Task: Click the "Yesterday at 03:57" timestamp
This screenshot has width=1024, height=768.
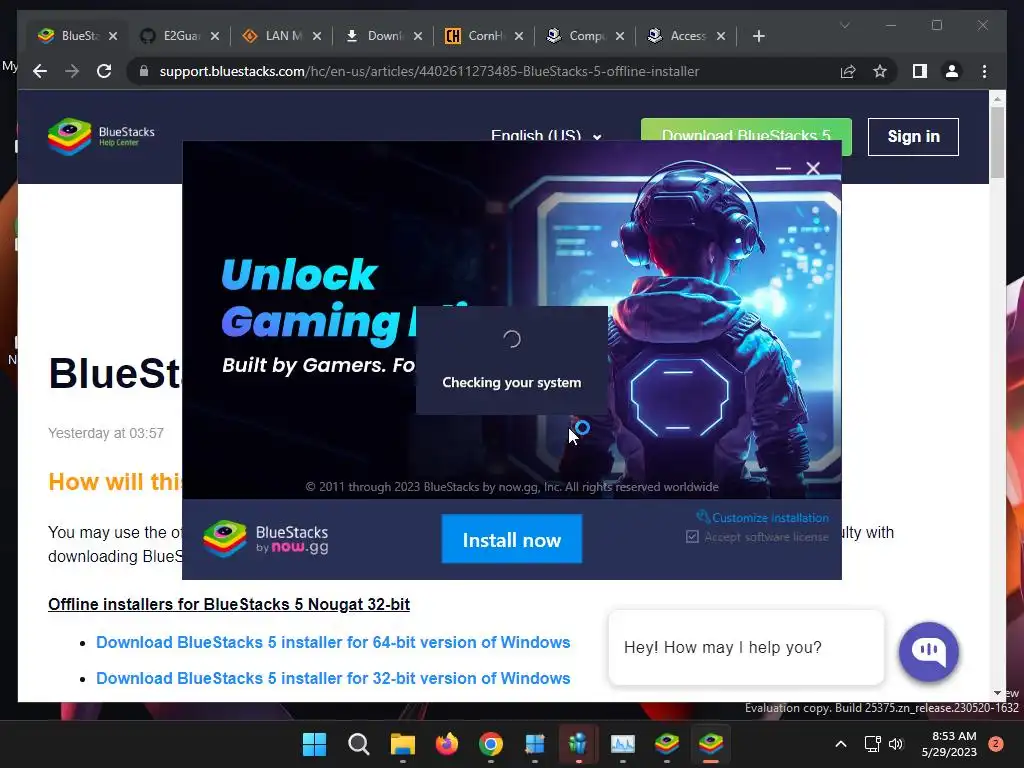Action: (106, 433)
